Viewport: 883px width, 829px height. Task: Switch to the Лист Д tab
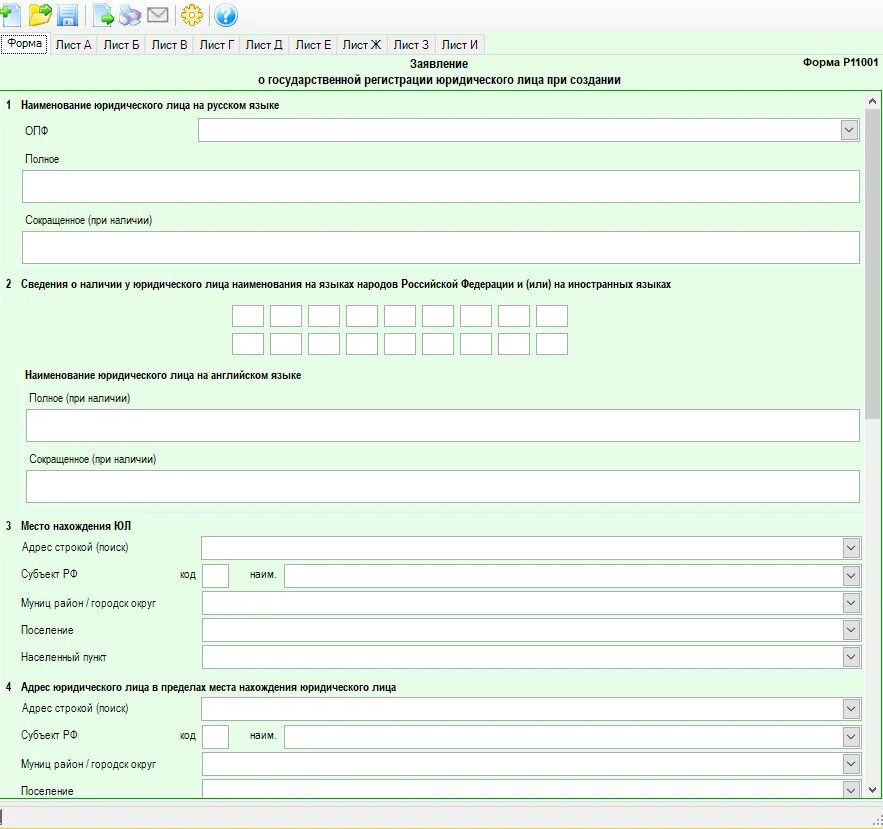pyautogui.click(x=264, y=44)
